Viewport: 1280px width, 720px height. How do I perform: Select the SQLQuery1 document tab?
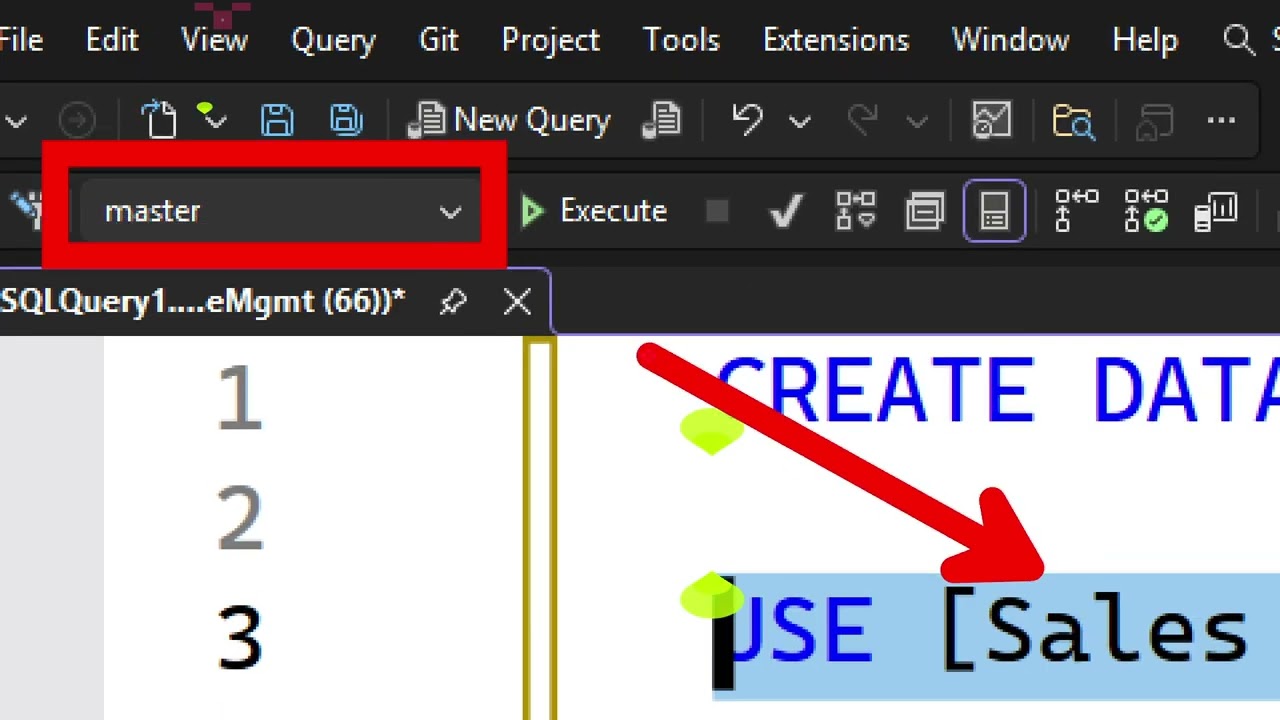(x=203, y=301)
